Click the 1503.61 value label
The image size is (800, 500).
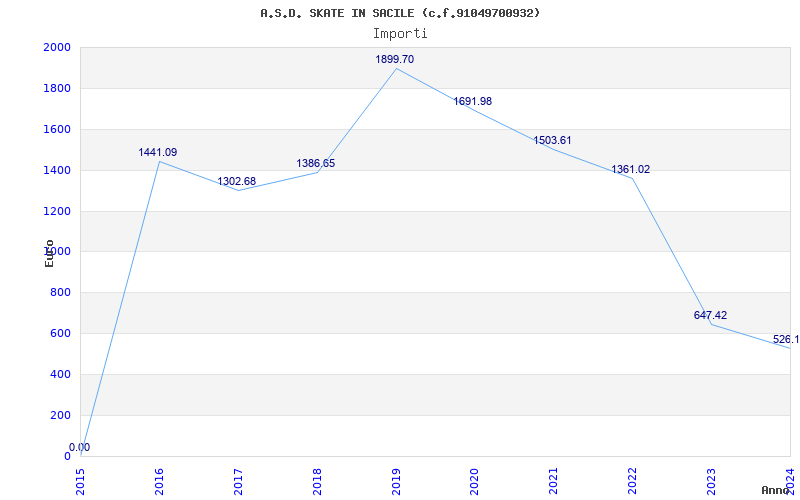(x=553, y=140)
